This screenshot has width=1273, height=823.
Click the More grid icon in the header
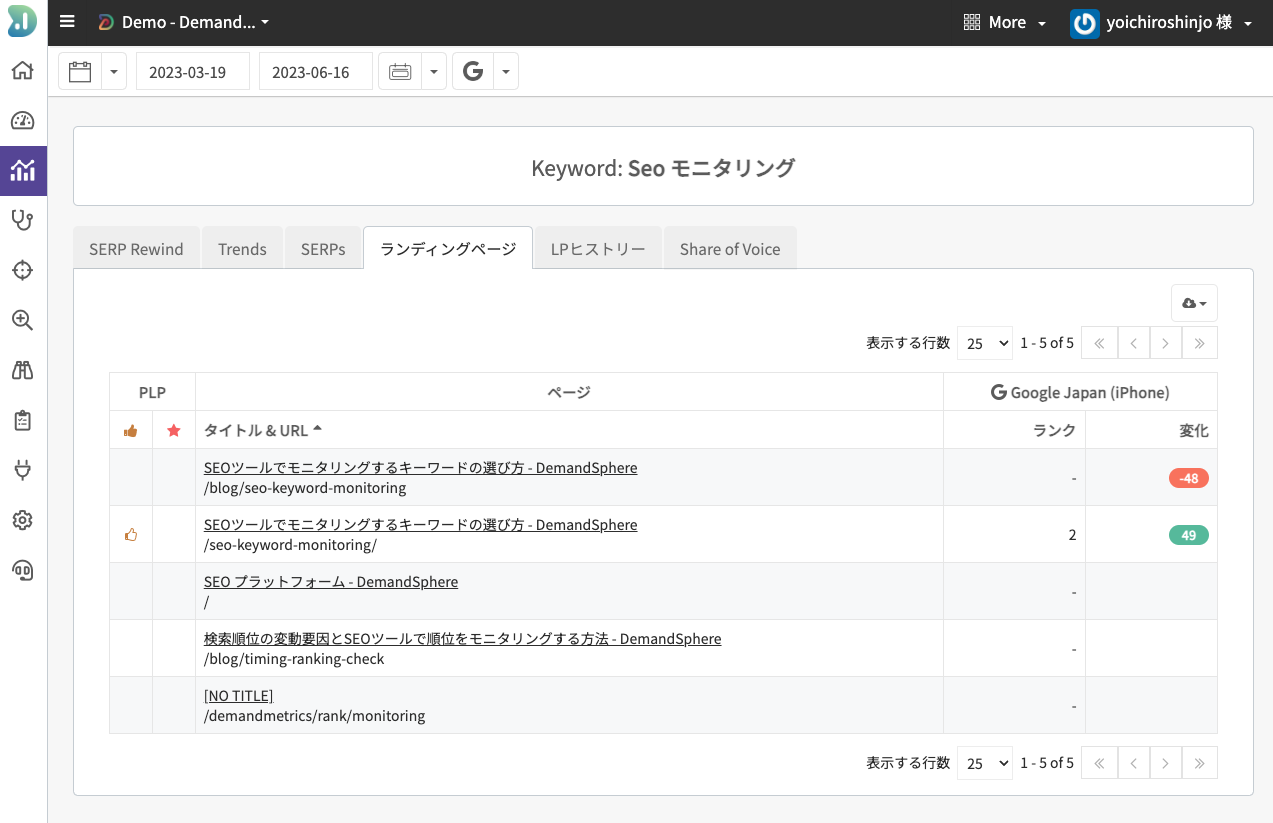pyautogui.click(x=971, y=22)
